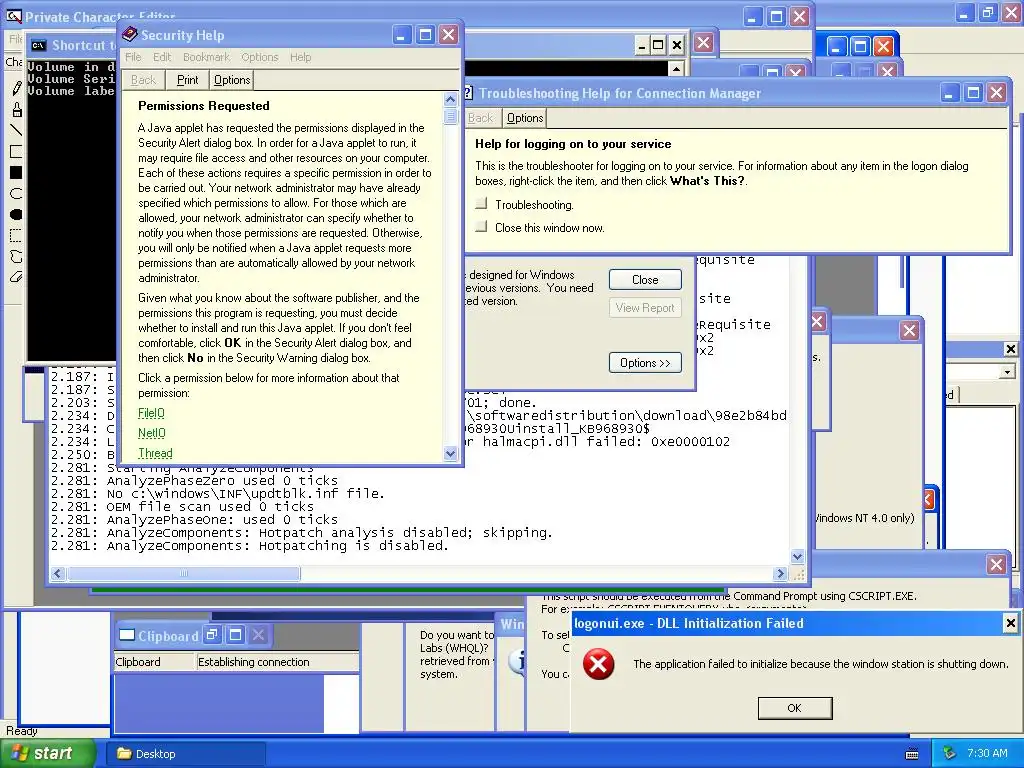Click the Troubleshooting. shortcut button
This screenshot has height=768, width=1024.
click(482, 204)
